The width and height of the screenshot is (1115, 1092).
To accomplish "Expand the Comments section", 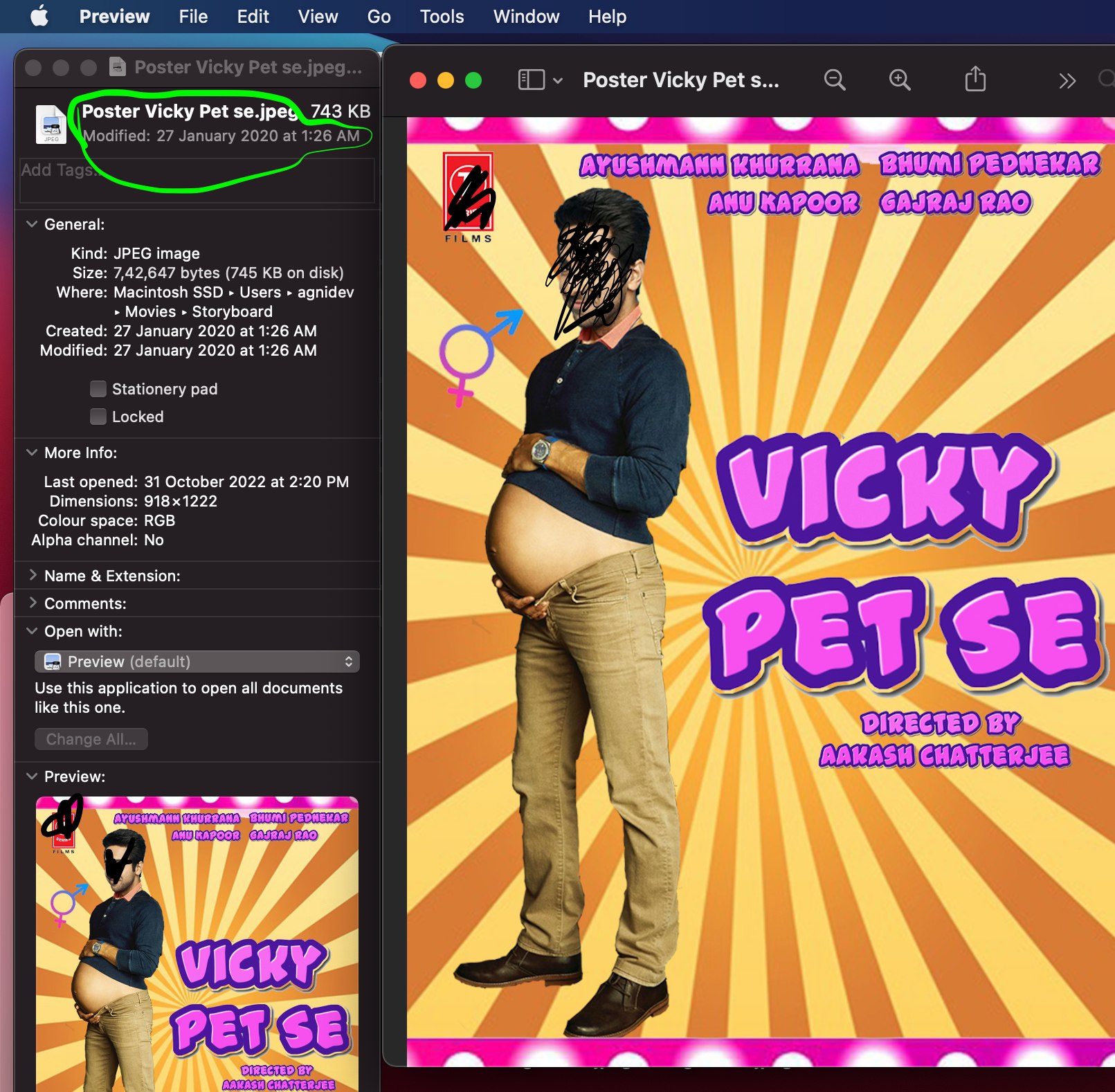I will click(x=32, y=603).
